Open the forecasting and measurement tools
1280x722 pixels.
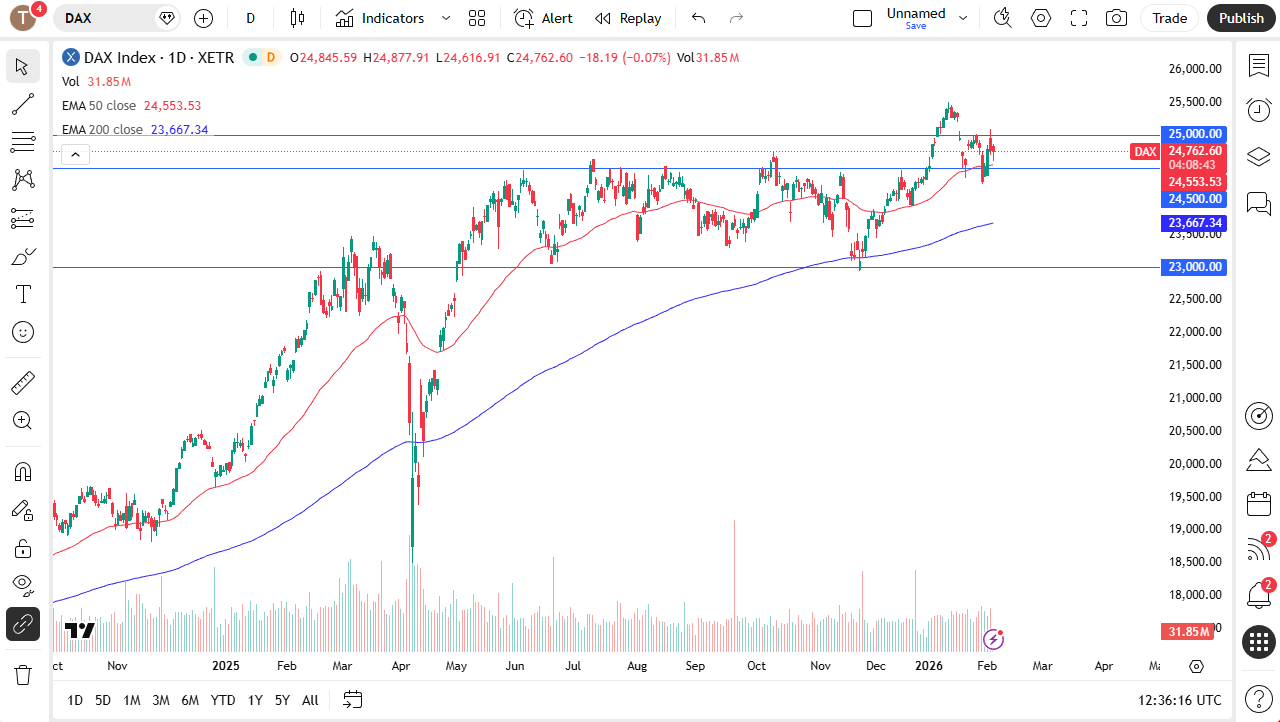point(22,218)
